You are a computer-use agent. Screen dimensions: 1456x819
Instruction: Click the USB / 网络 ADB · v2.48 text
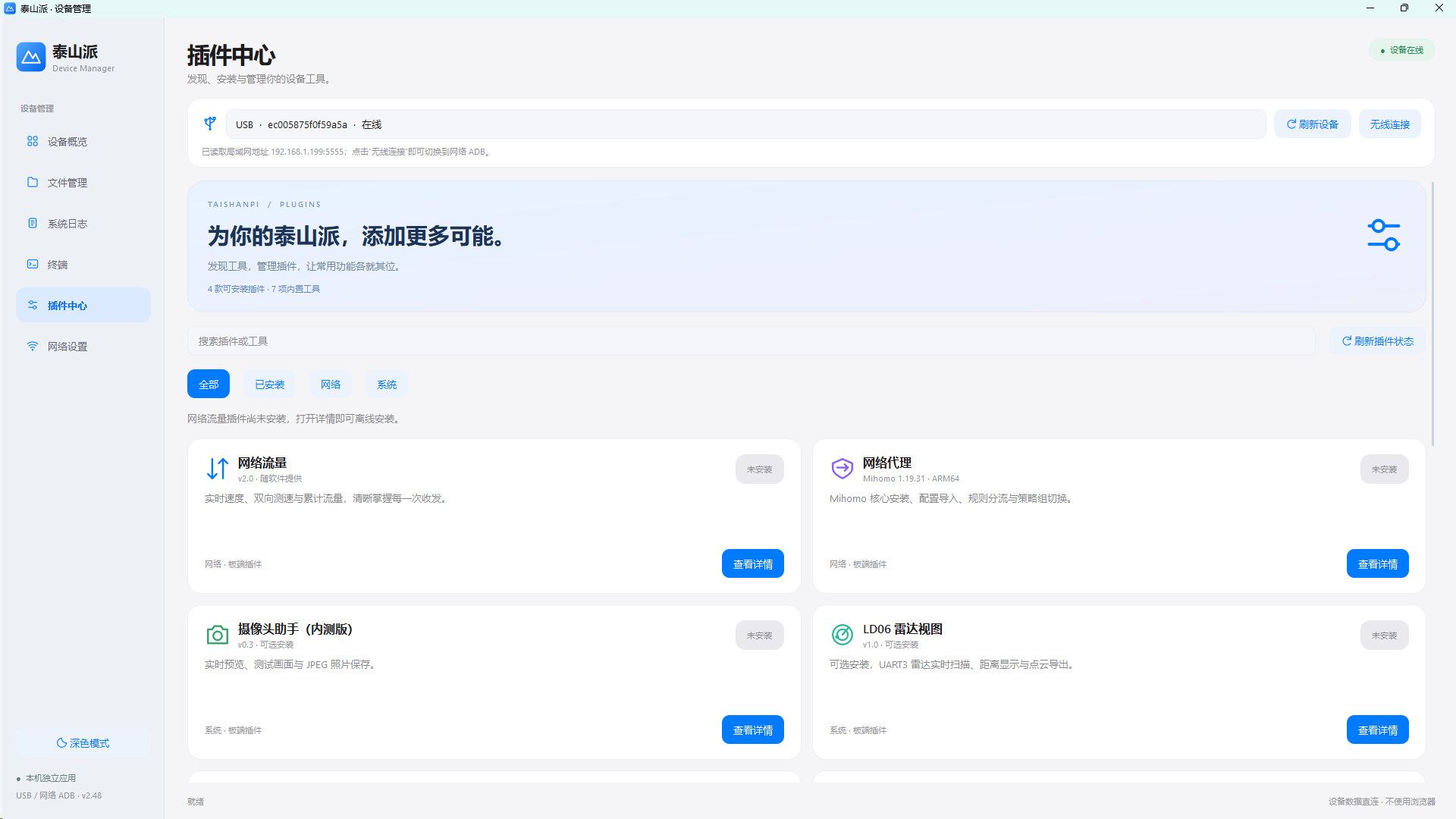pyautogui.click(x=59, y=795)
